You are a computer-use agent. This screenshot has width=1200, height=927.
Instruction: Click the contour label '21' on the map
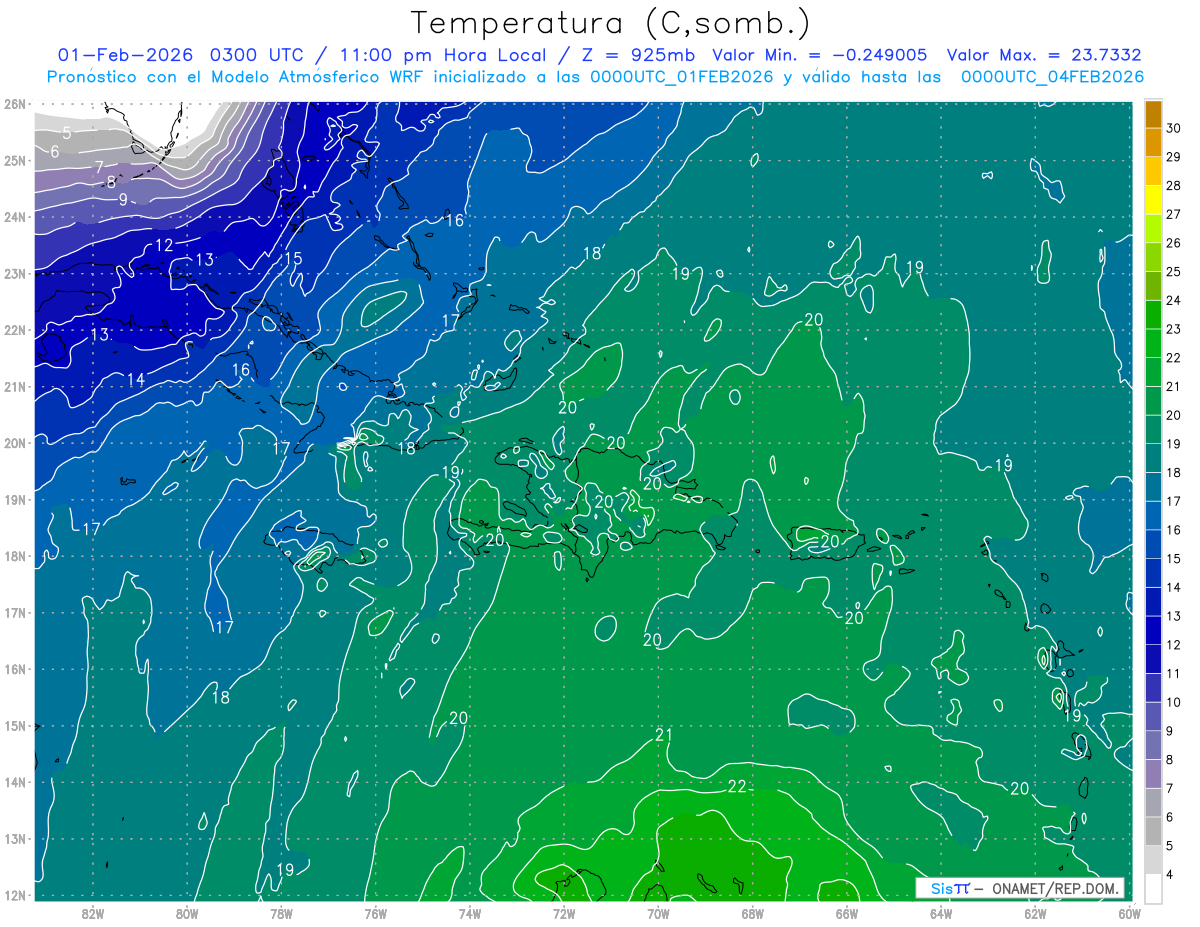point(664,735)
